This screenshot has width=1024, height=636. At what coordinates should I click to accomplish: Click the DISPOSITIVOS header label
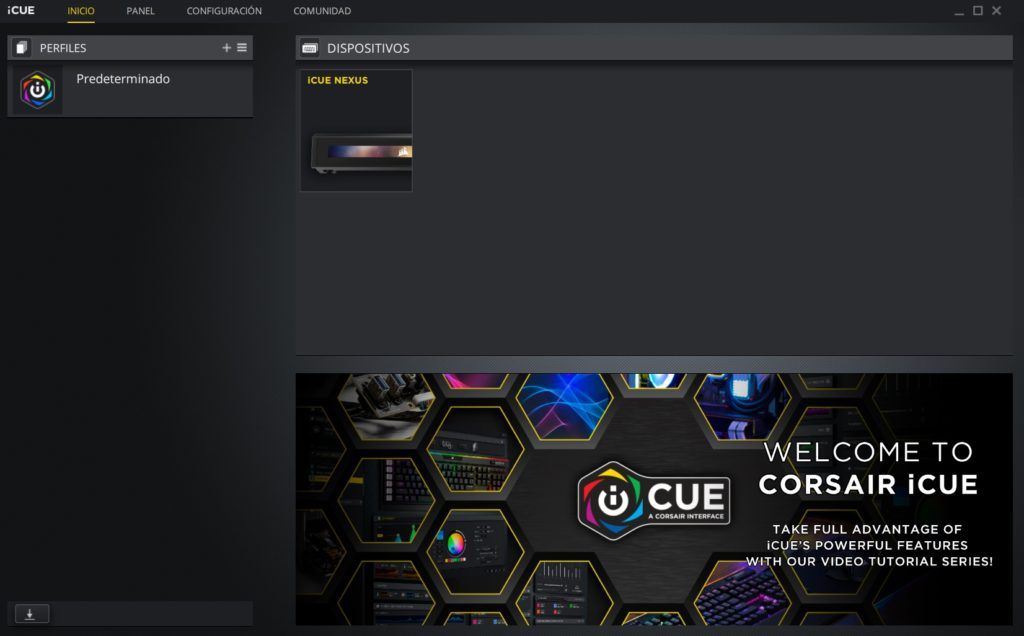(368, 48)
